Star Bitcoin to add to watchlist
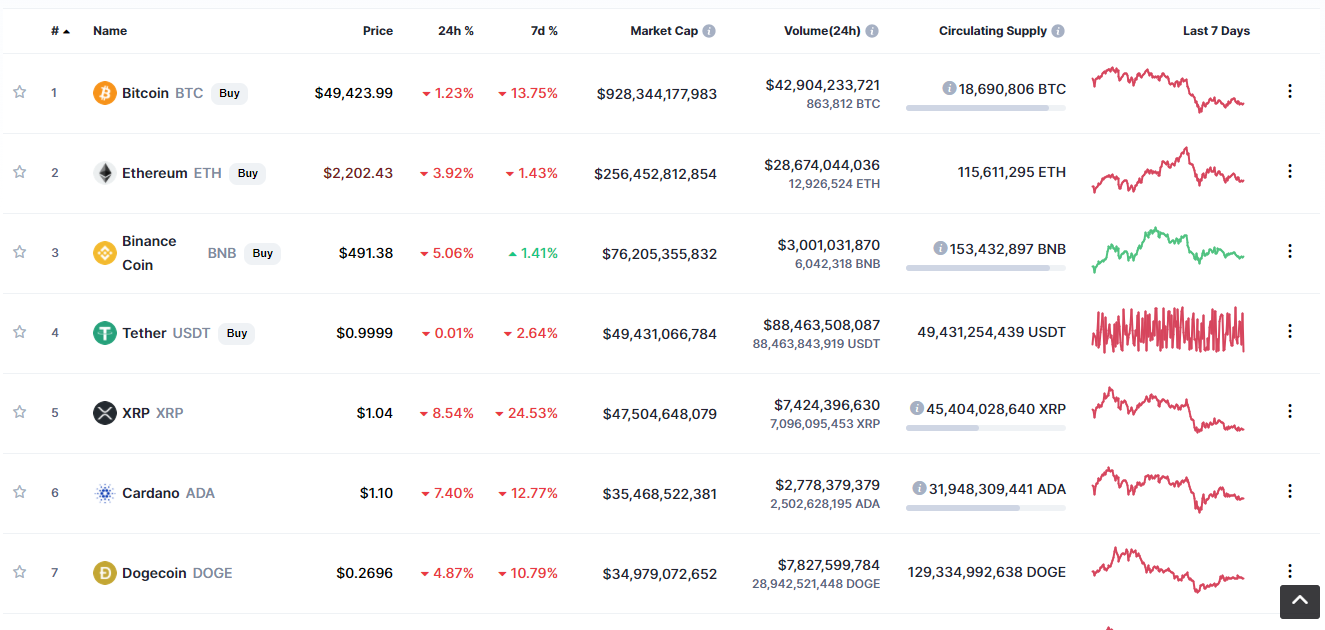Screen dimensions: 1325x630 click(19, 92)
